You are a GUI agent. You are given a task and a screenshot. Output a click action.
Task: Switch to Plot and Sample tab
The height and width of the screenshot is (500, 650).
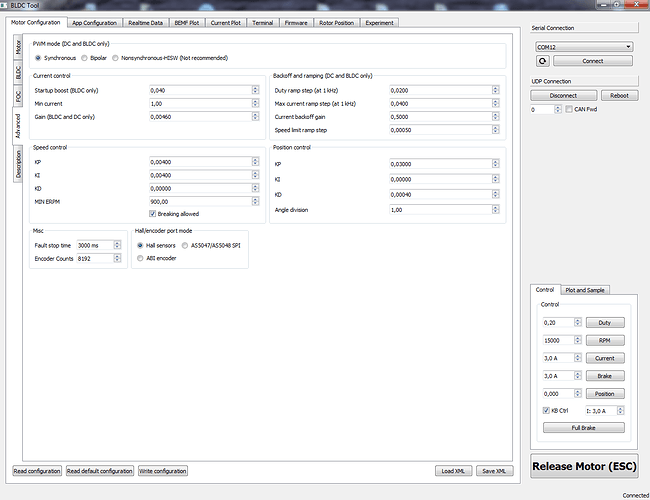584,290
